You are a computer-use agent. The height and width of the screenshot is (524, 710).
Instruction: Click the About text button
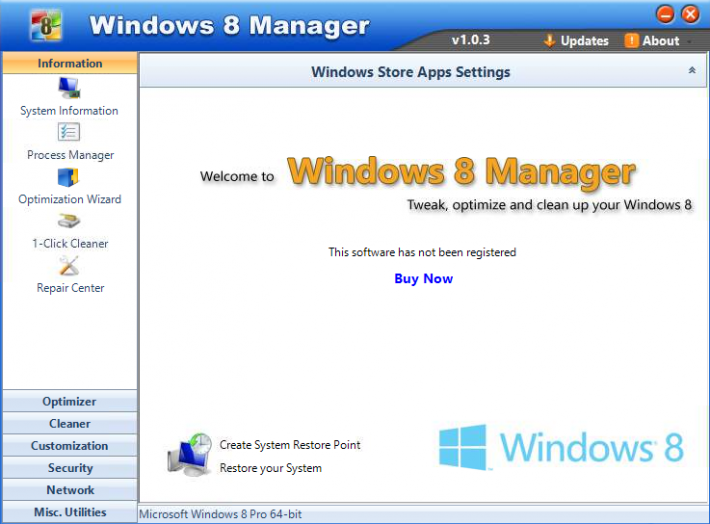point(661,41)
